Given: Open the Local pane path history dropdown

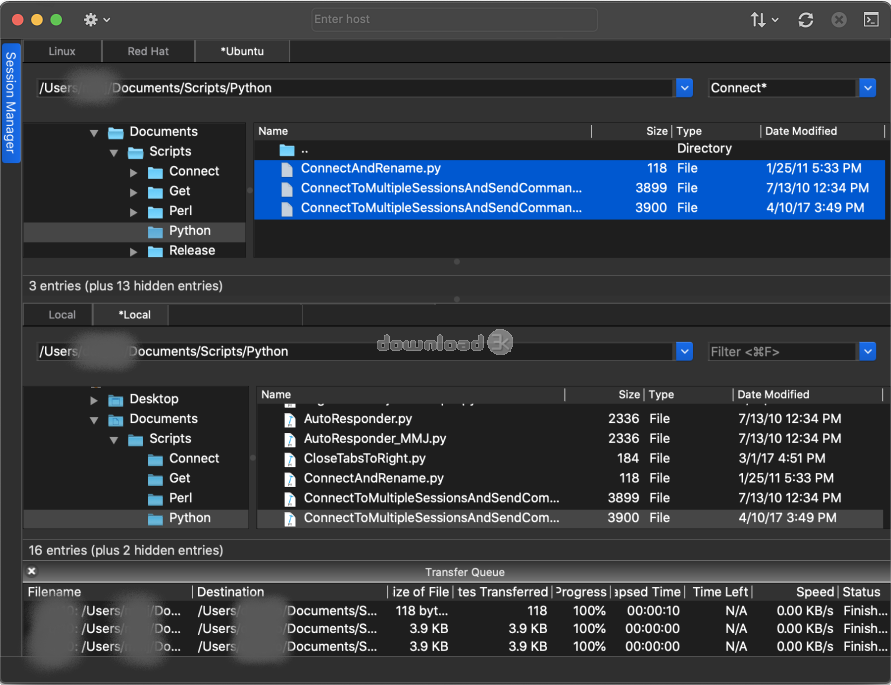Looking at the screenshot, I should [x=684, y=352].
